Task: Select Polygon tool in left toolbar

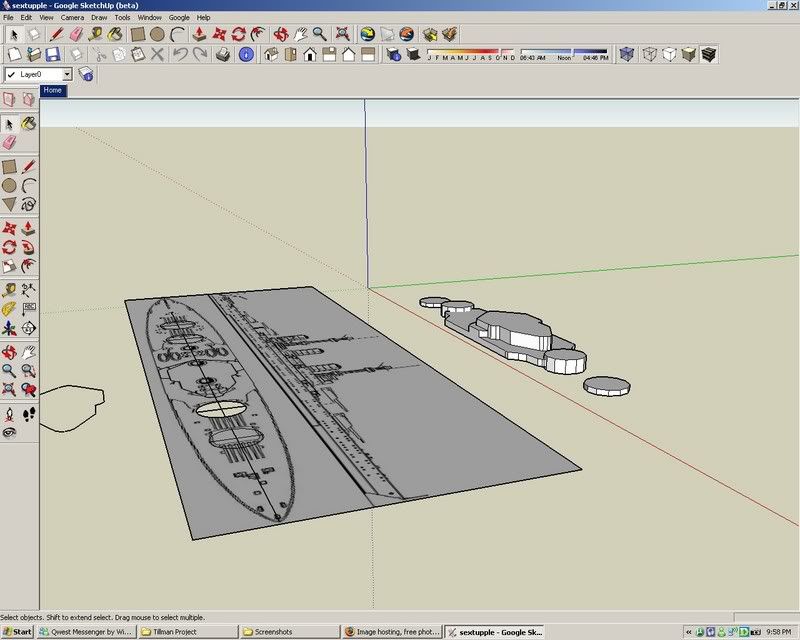Action: click(x=9, y=205)
